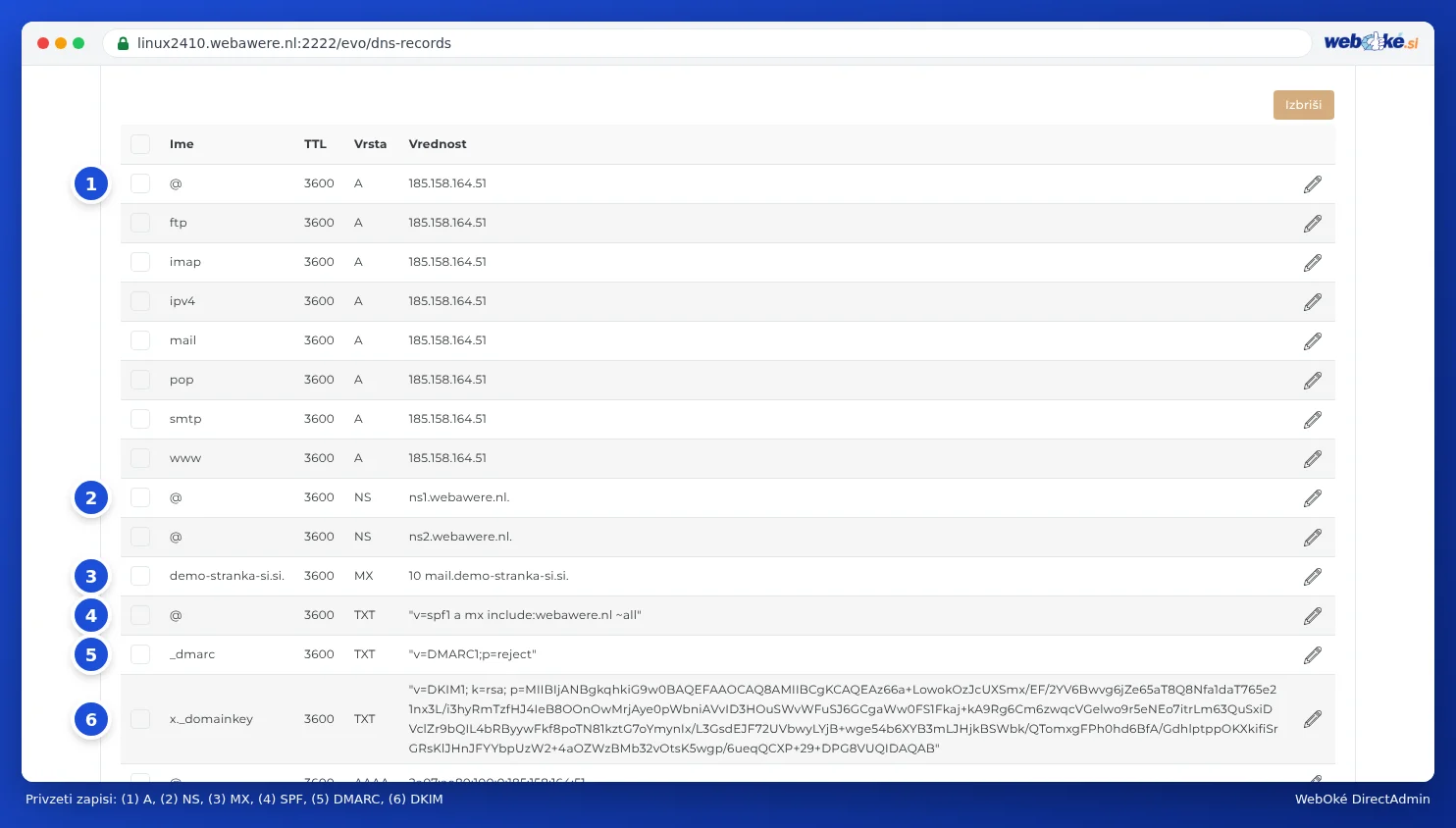Click the smtp record name
Image resolution: width=1456 pixels, height=828 pixels.
(x=185, y=419)
